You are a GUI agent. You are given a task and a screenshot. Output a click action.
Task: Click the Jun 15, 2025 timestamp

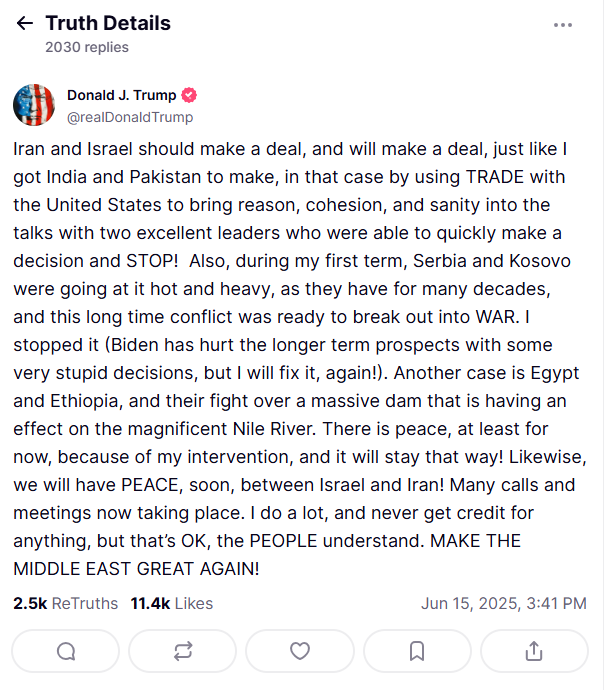[x=503, y=603]
